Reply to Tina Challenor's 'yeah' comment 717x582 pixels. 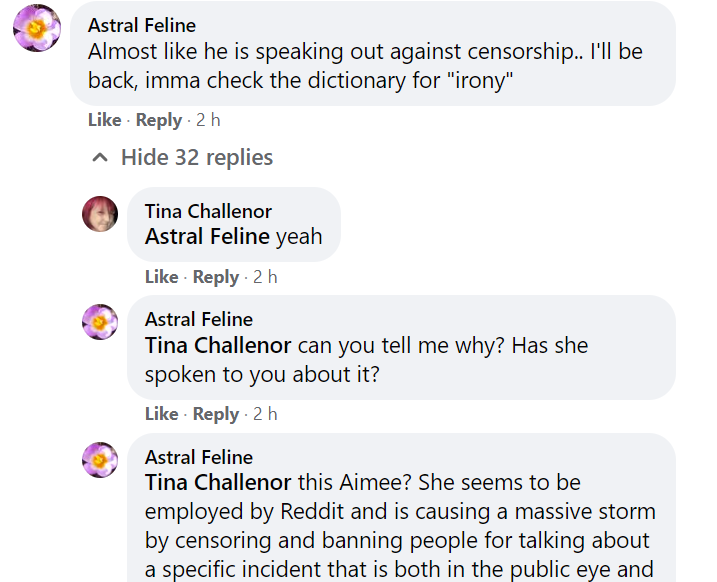pos(216,277)
